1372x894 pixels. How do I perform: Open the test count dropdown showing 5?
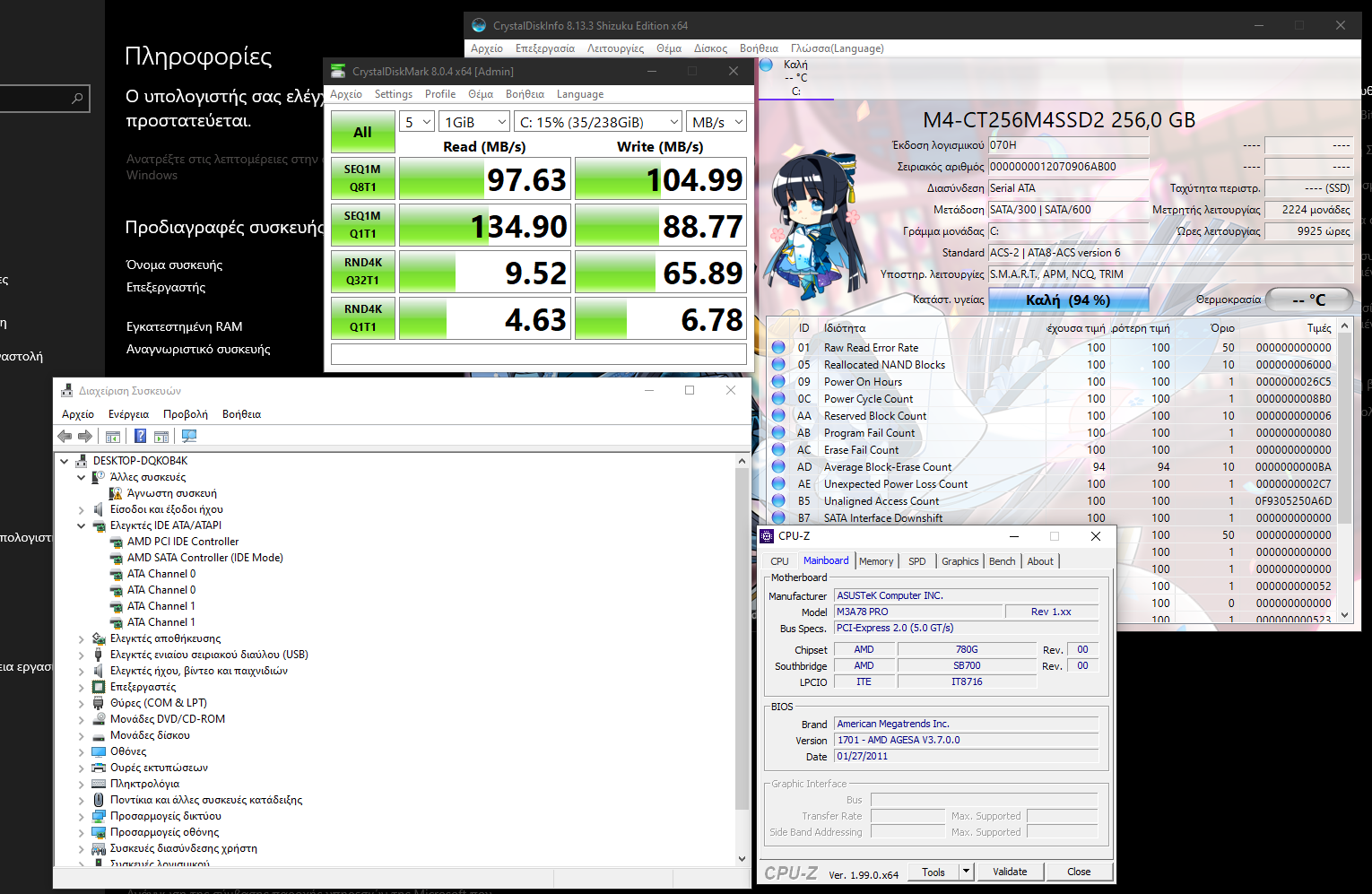416,122
